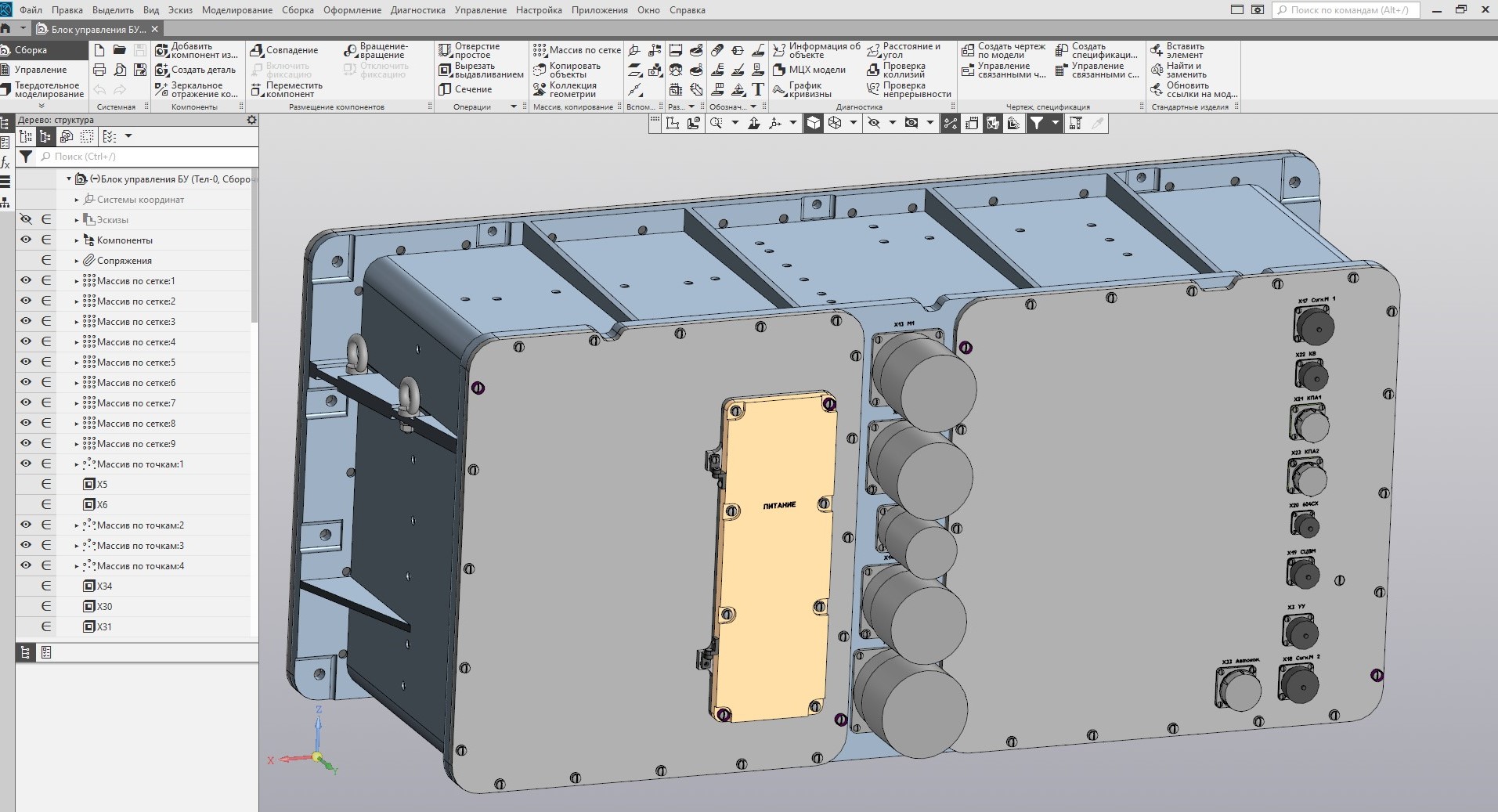Screen dimensions: 1498x812
Task: Toggle eye icon for Массив по точкам:2
Action: (x=26, y=525)
